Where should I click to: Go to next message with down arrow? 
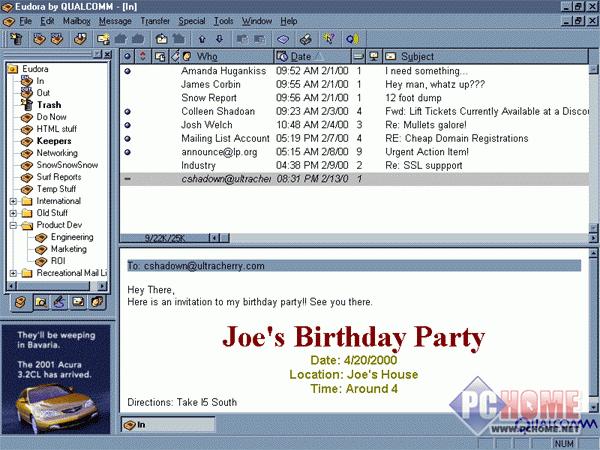click(220, 39)
